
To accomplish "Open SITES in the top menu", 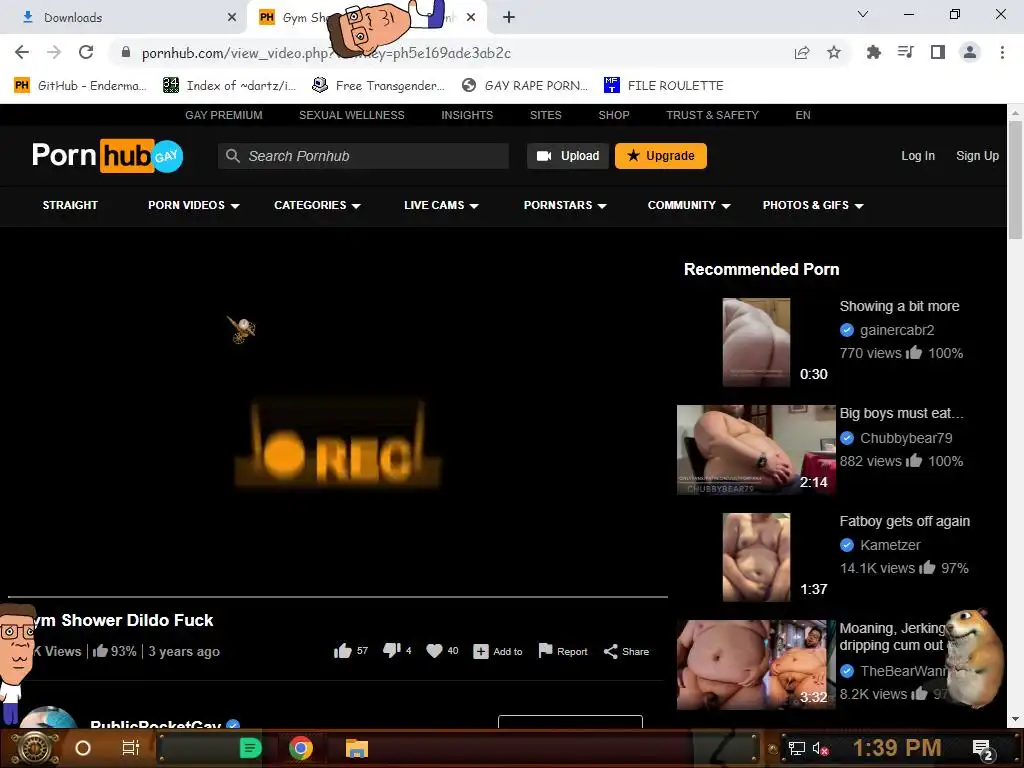I will [x=545, y=115].
